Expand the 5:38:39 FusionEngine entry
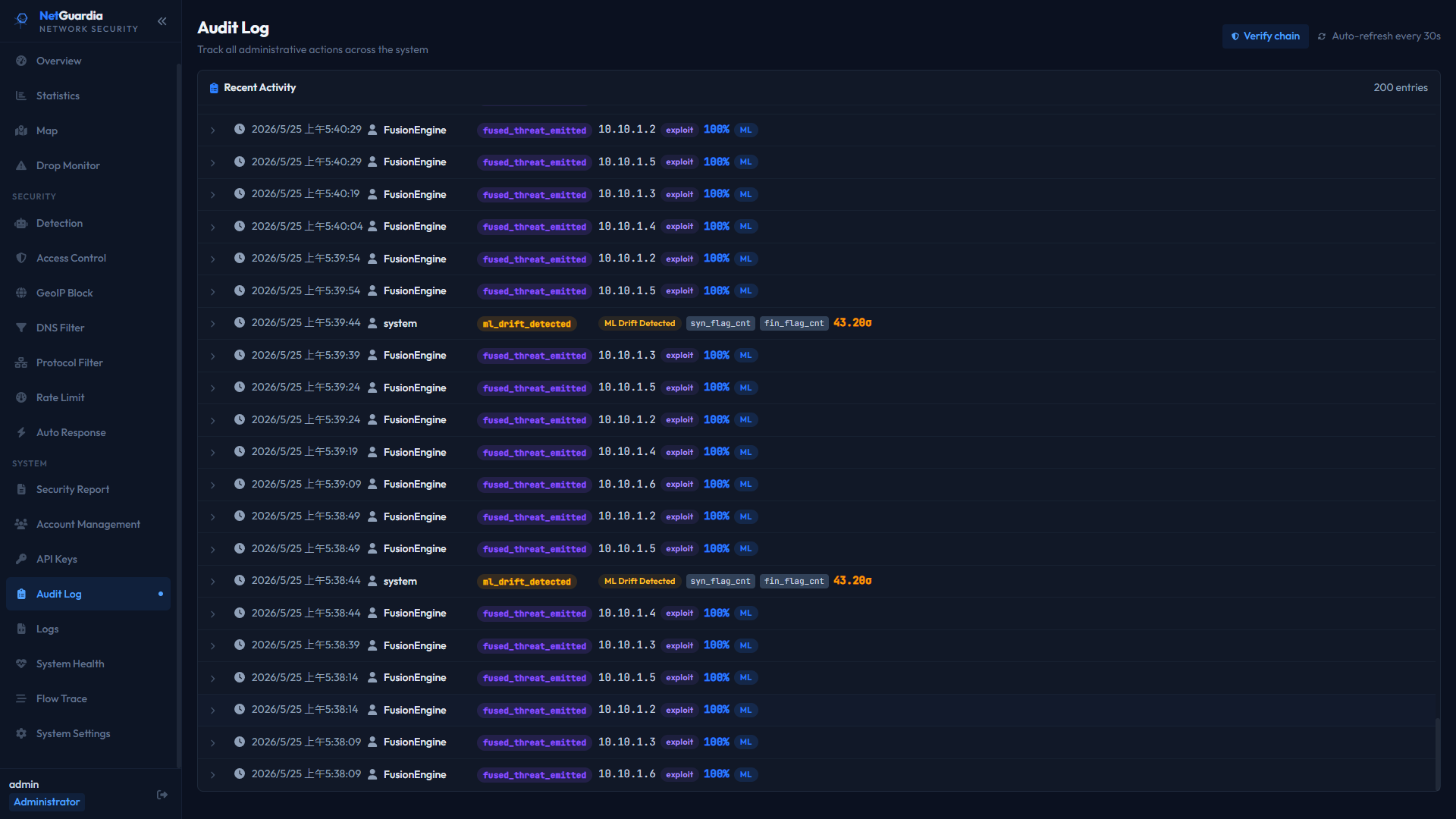 (x=213, y=646)
